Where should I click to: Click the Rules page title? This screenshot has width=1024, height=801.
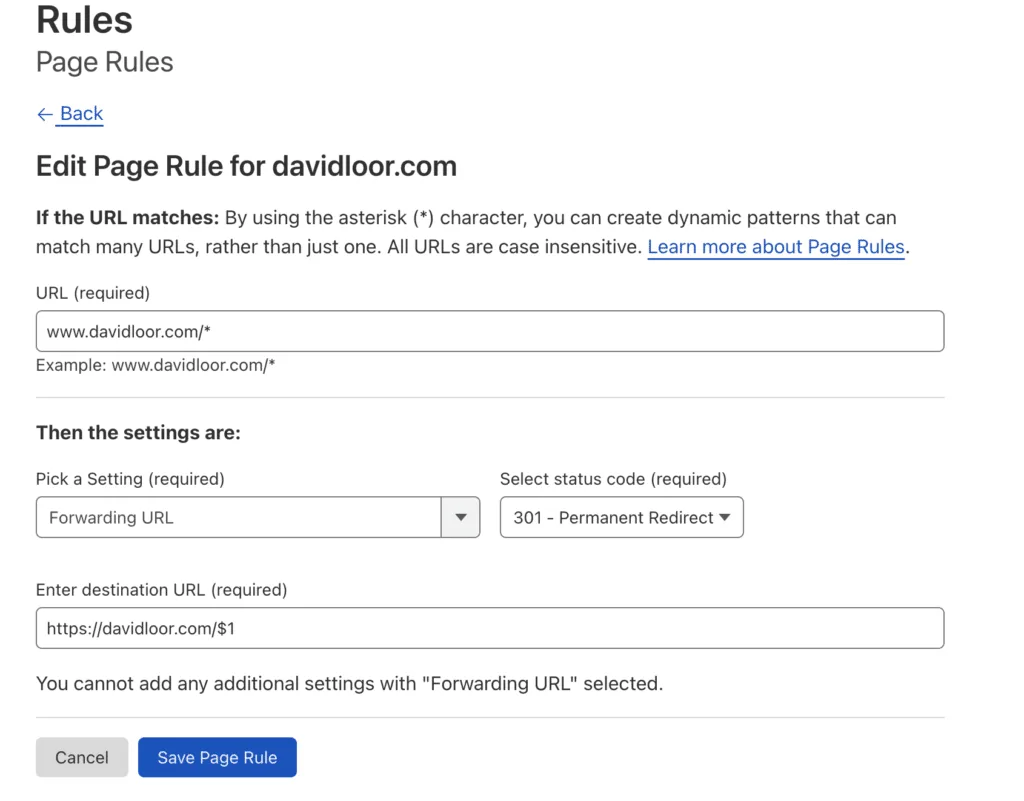(x=84, y=20)
